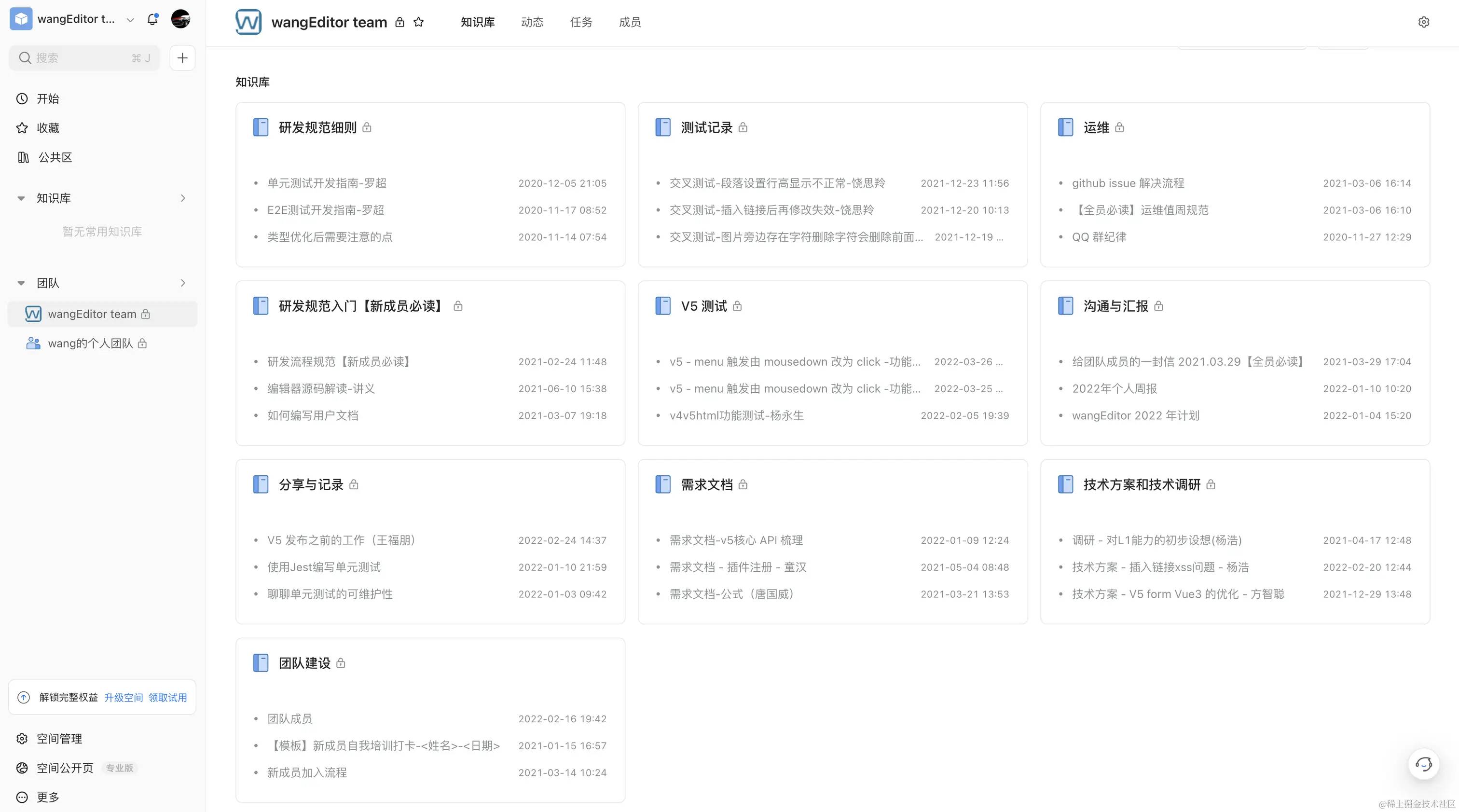Star the wangEditor team
1459x812 pixels.
click(419, 22)
